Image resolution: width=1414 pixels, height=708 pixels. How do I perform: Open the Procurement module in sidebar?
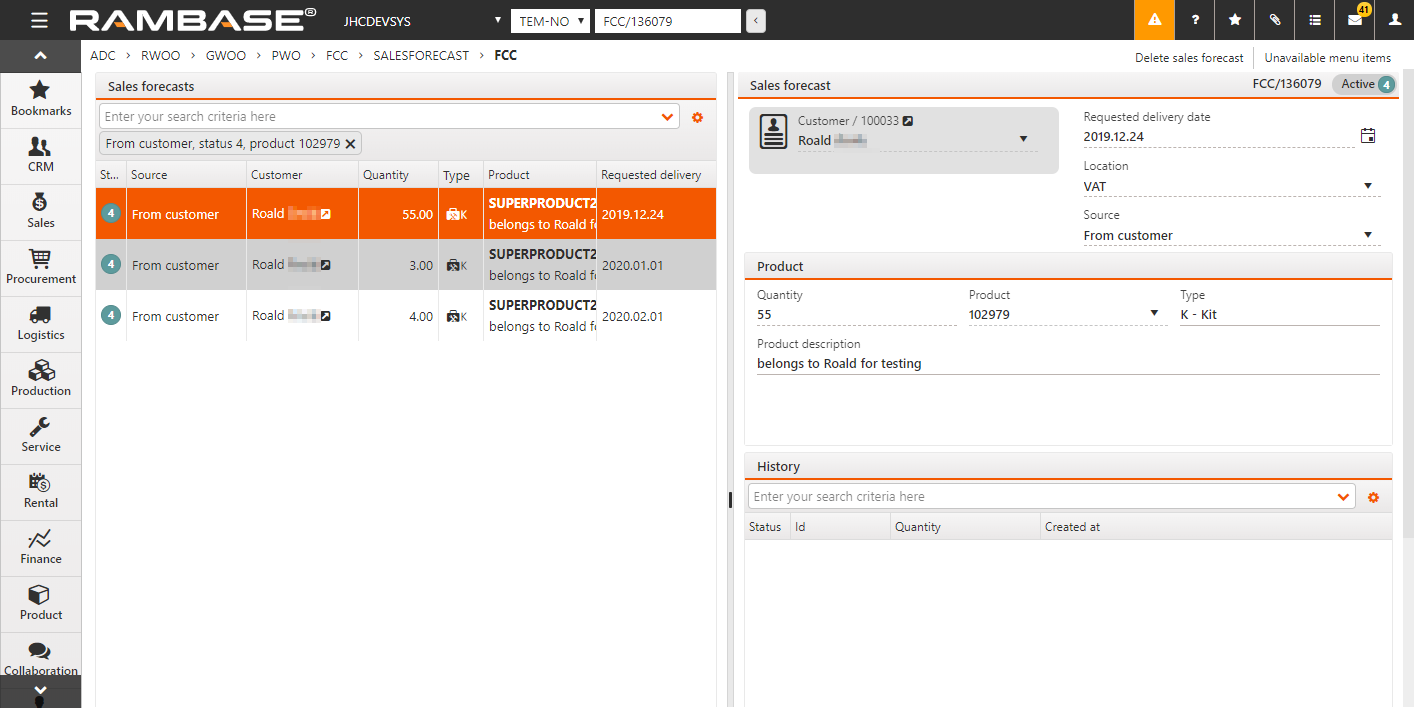(41, 266)
